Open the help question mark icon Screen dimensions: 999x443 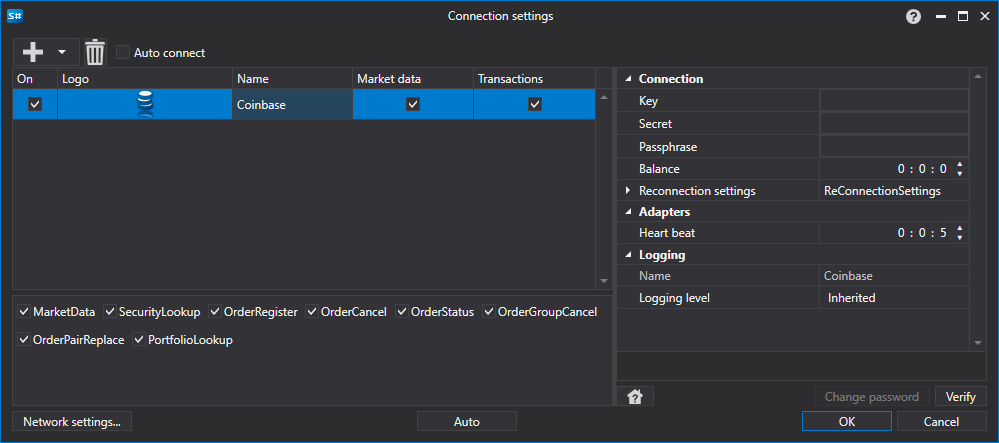914,17
